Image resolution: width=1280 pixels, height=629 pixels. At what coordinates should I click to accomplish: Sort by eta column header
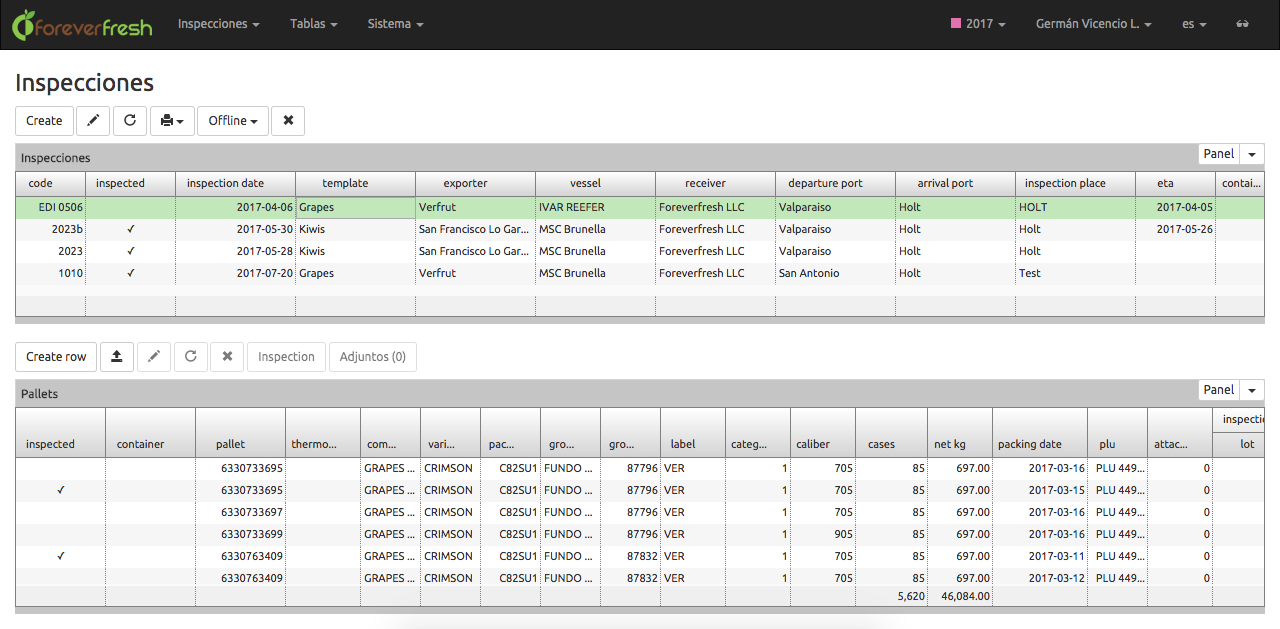pyautogui.click(x=1175, y=184)
